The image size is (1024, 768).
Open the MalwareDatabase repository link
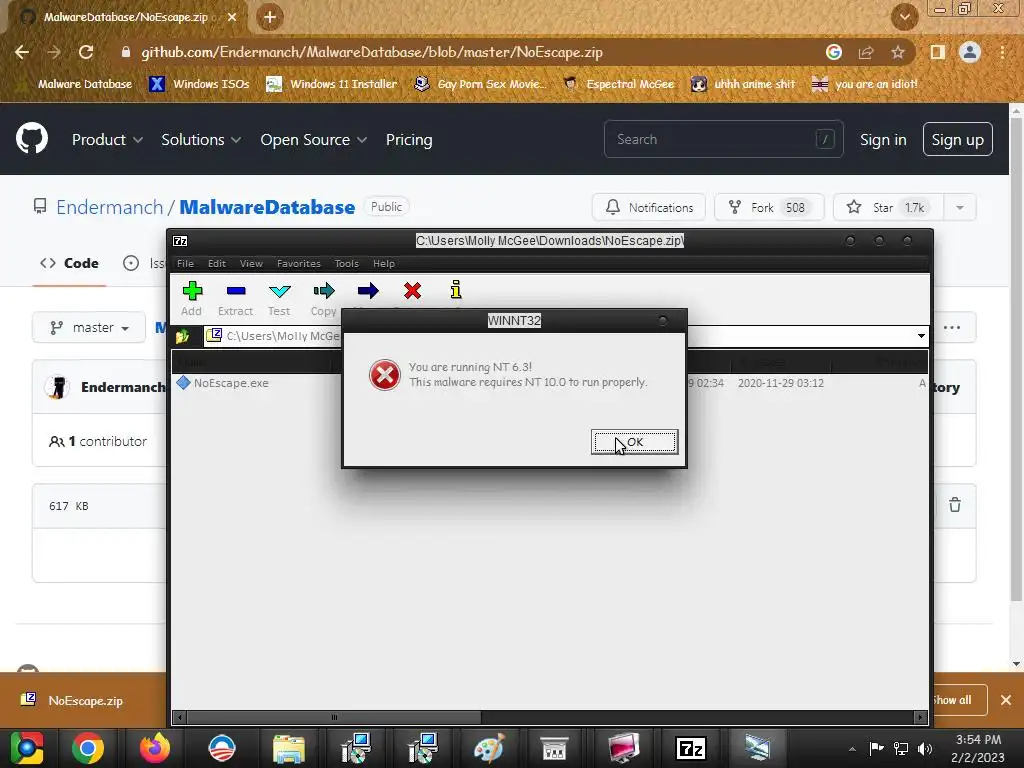click(267, 207)
